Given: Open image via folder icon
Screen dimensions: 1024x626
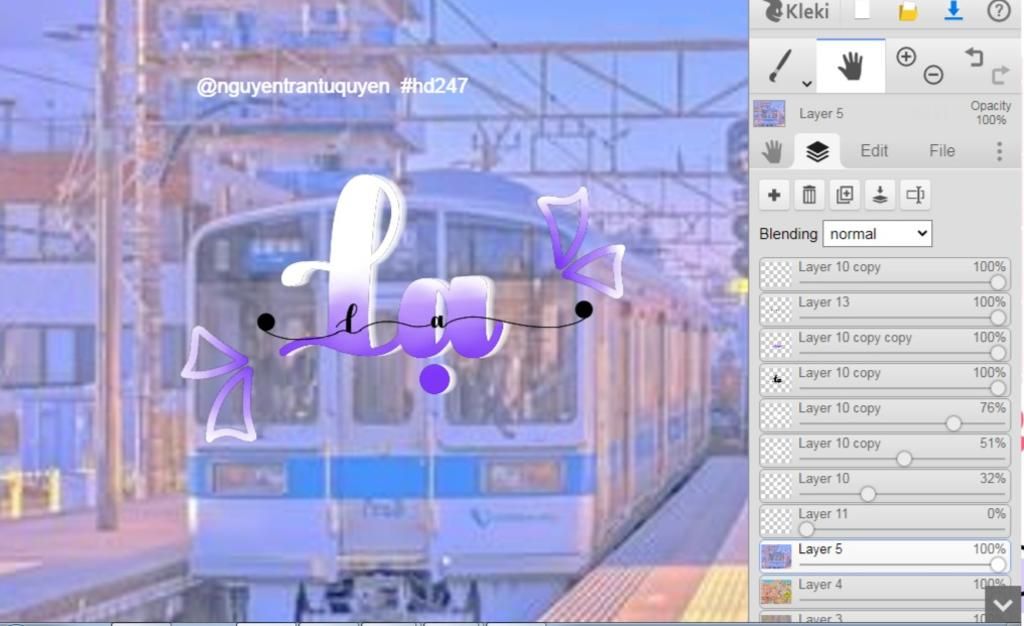Looking at the screenshot, I should [908, 11].
